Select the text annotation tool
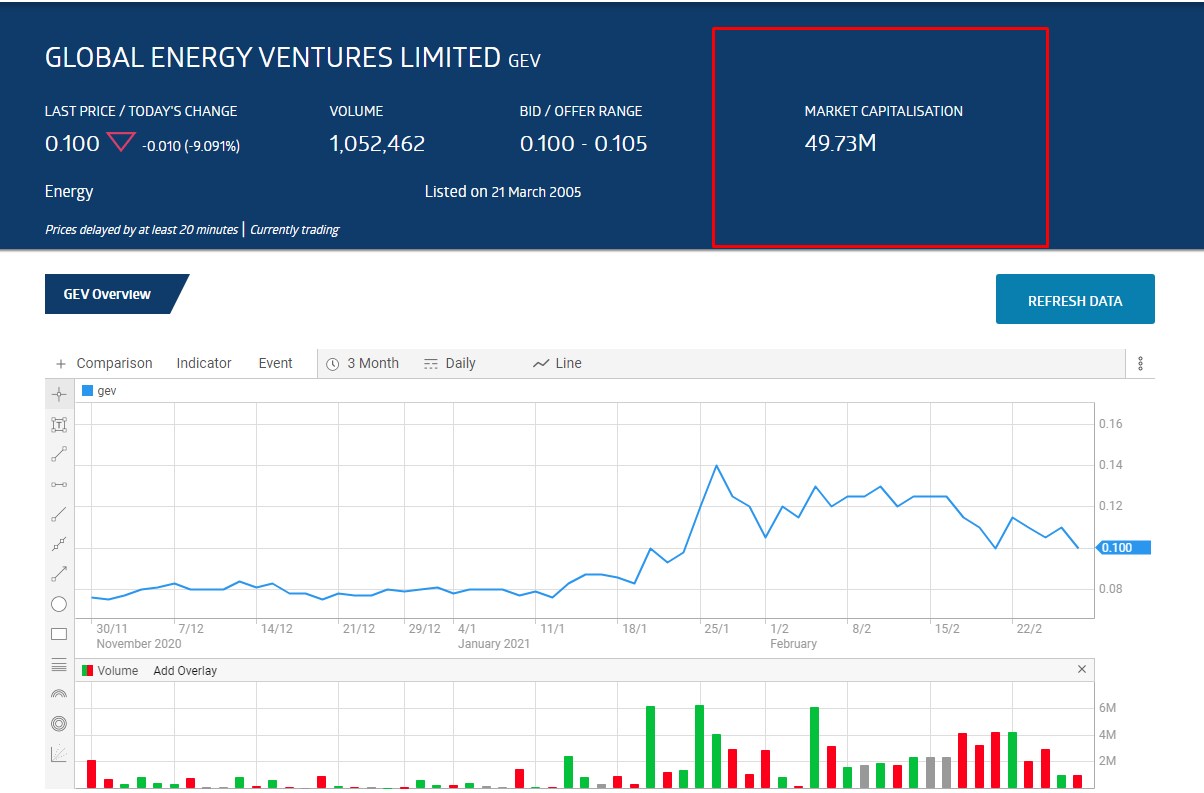The height and width of the screenshot is (793, 1204). tap(59, 424)
